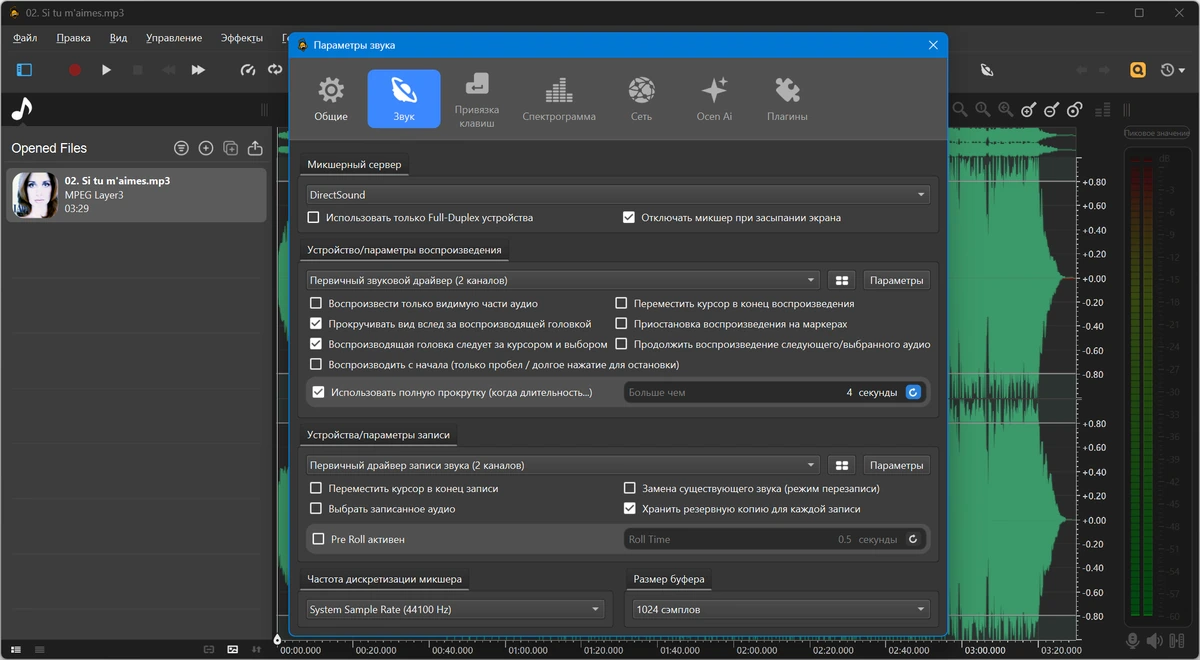Expand the DirectSound mixer server dropdown
The height and width of the screenshot is (660, 1200).
tap(618, 195)
